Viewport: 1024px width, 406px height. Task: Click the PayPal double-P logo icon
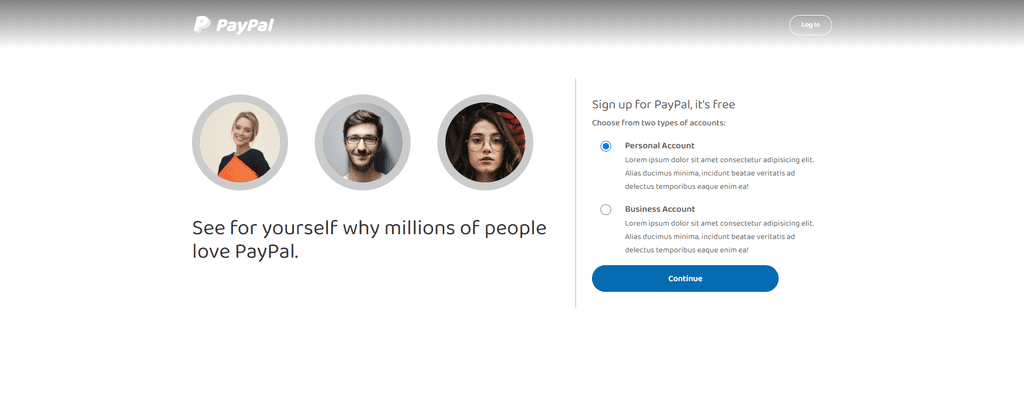pos(201,25)
